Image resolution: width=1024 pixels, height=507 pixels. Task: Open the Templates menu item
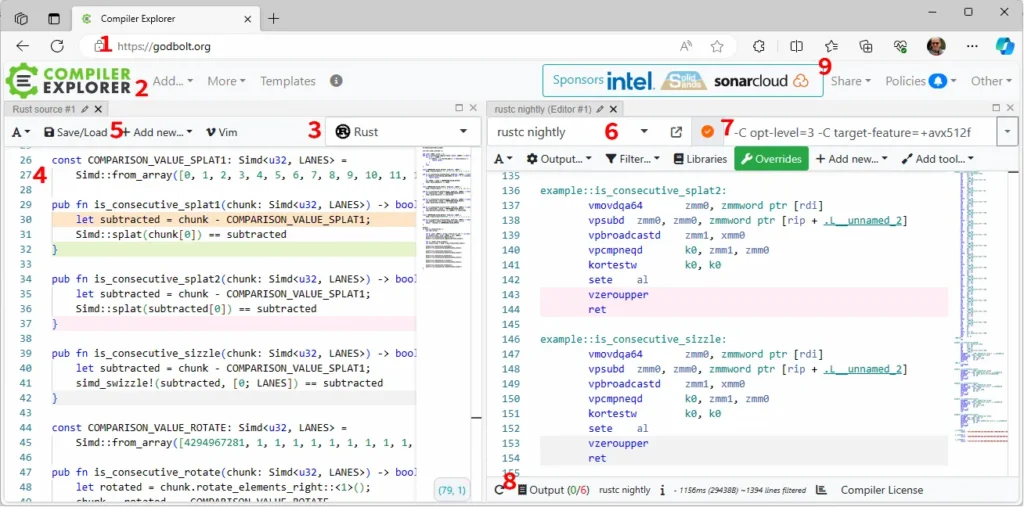[x=287, y=81]
